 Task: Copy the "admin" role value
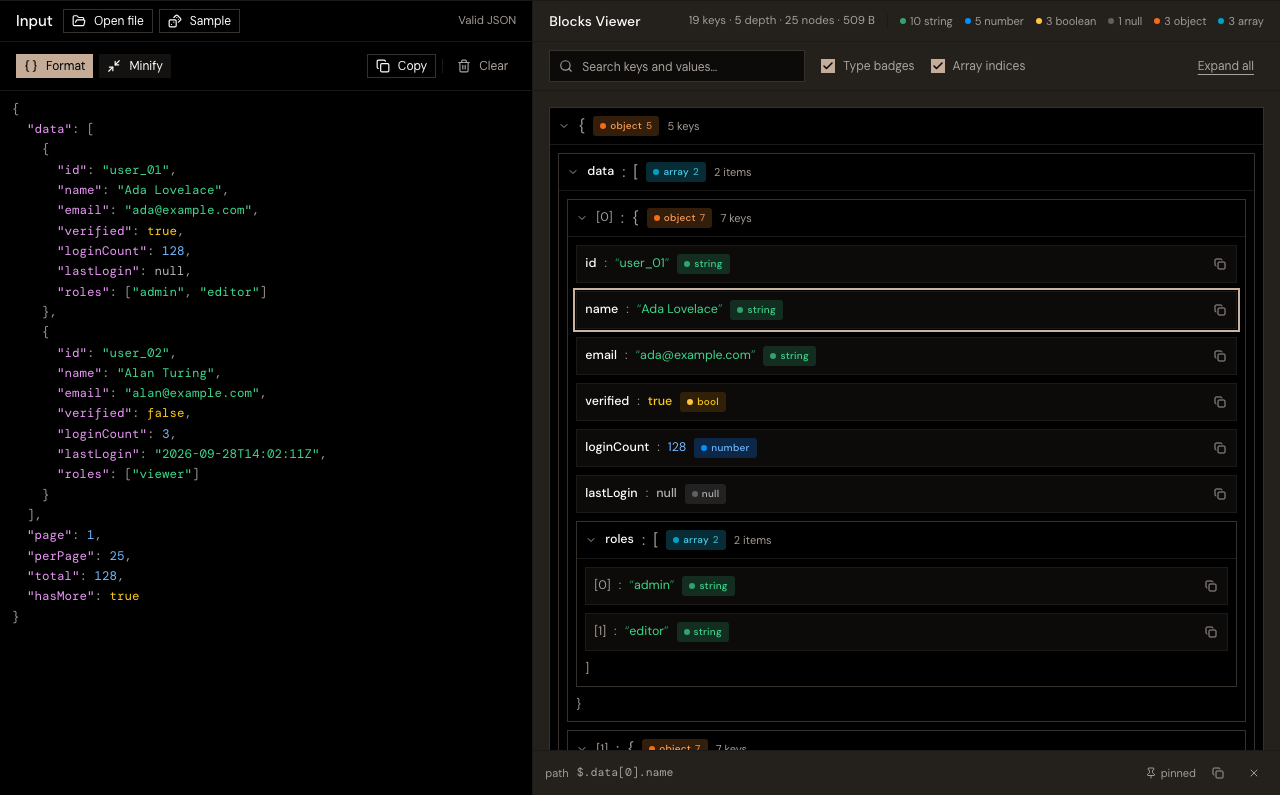tap(1210, 586)
